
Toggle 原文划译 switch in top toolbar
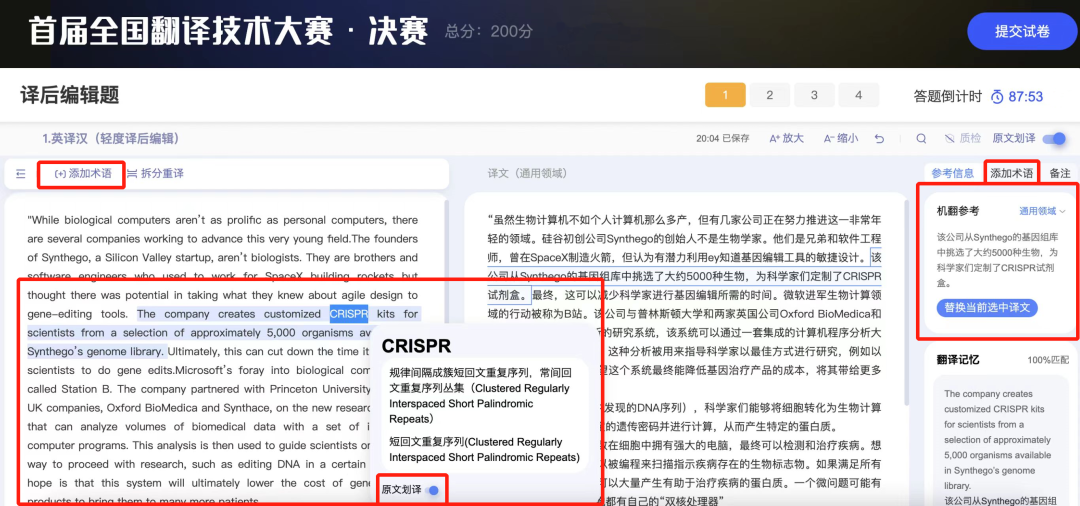[1053, 139]
